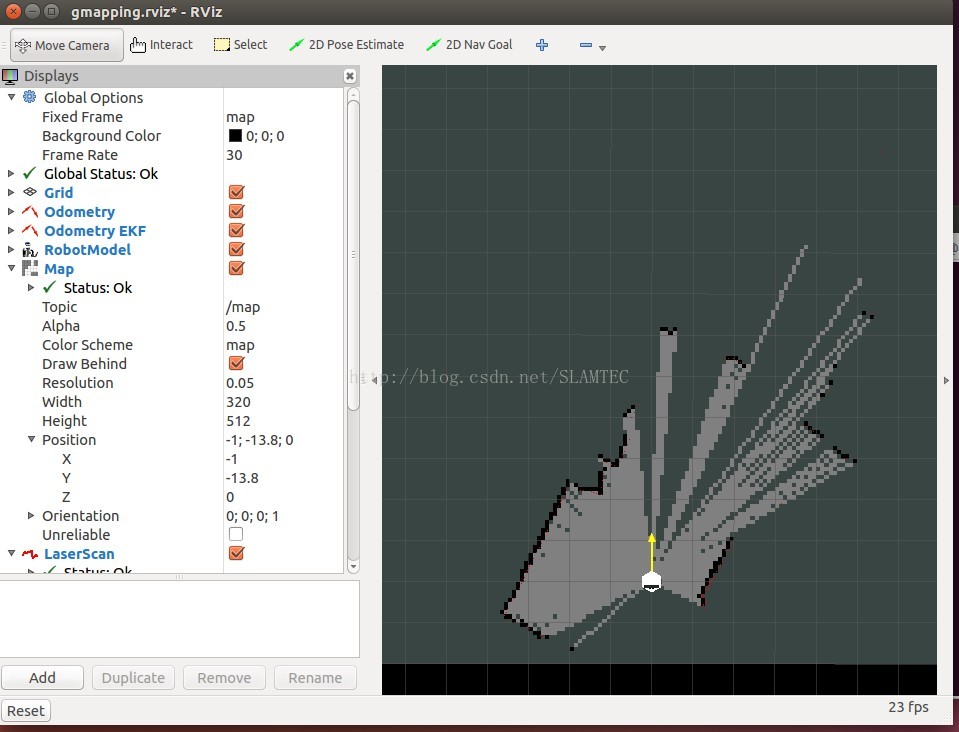Click the Duplicate button
Screen dimensions: 959x732
click(133, 678)
